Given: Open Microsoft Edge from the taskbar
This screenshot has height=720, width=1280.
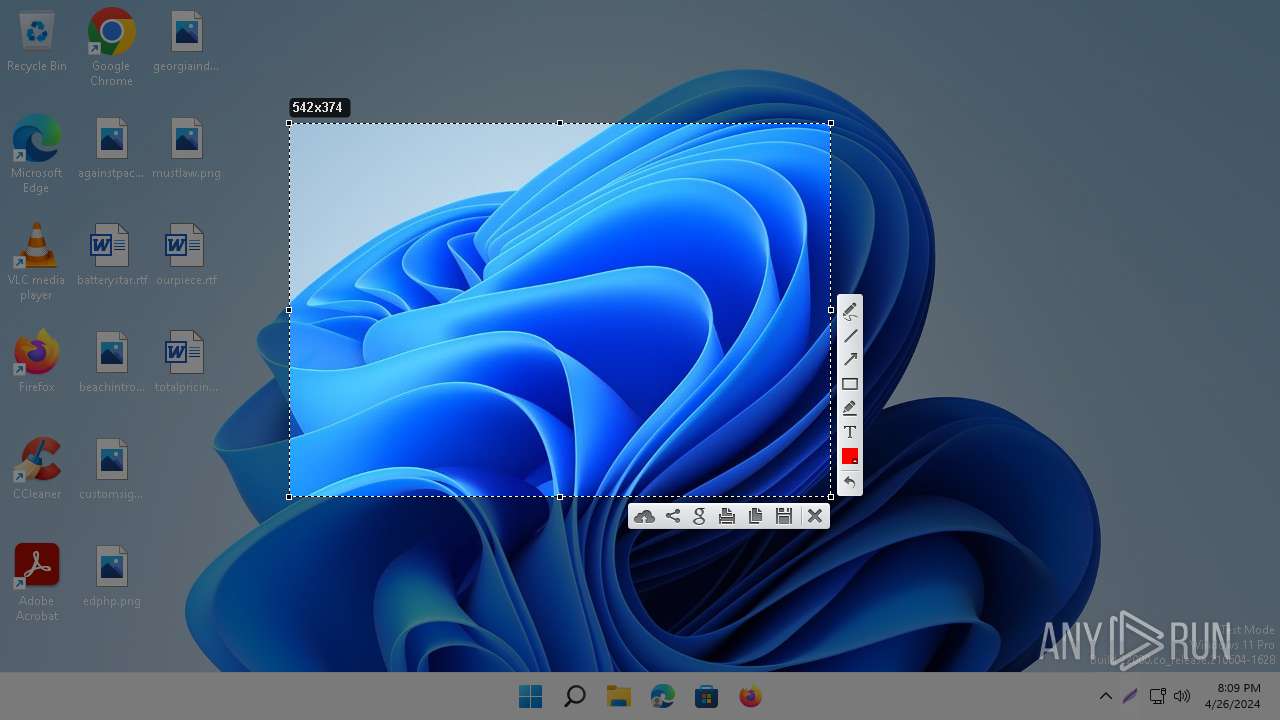Looking at the screenshot, I should click(x=663, y=696).
